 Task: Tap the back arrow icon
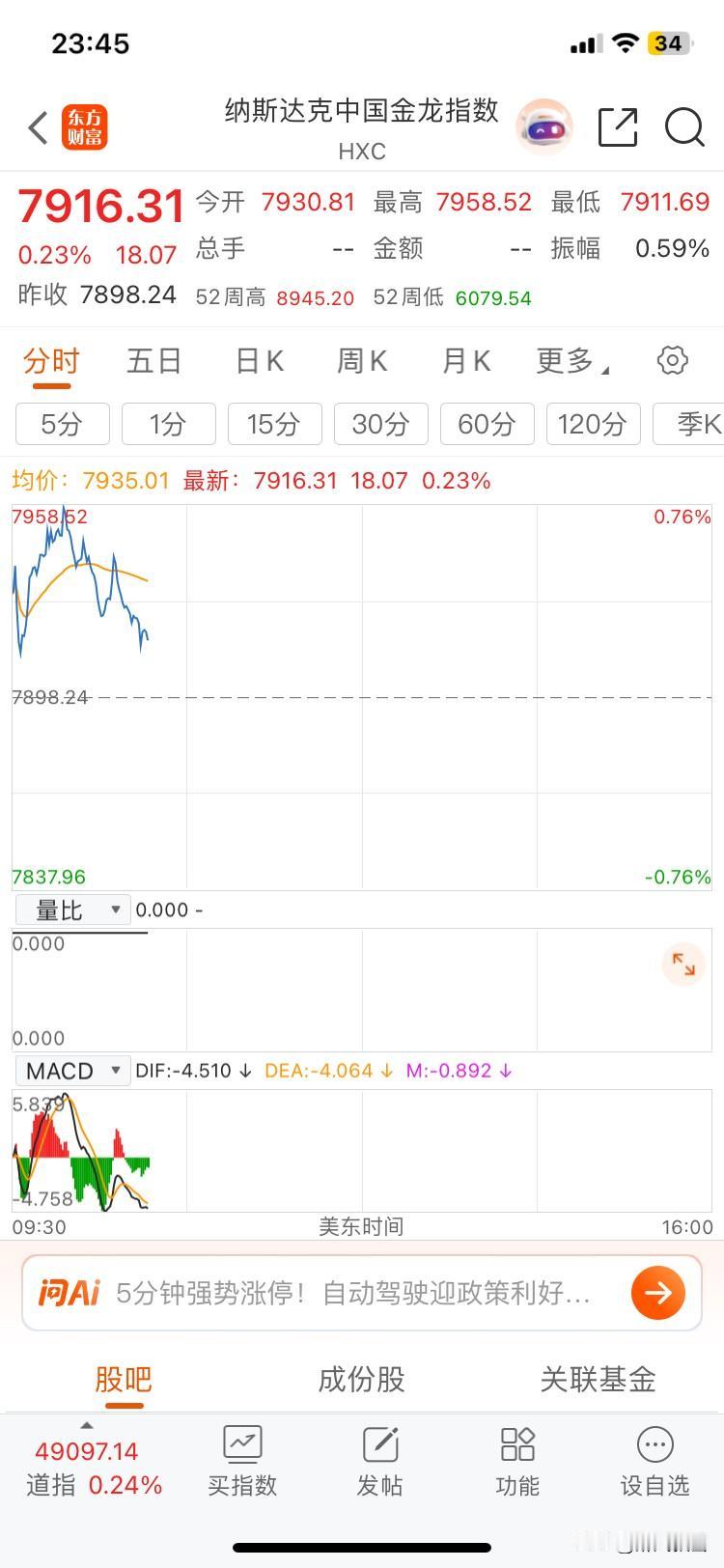tap(39, 127)
